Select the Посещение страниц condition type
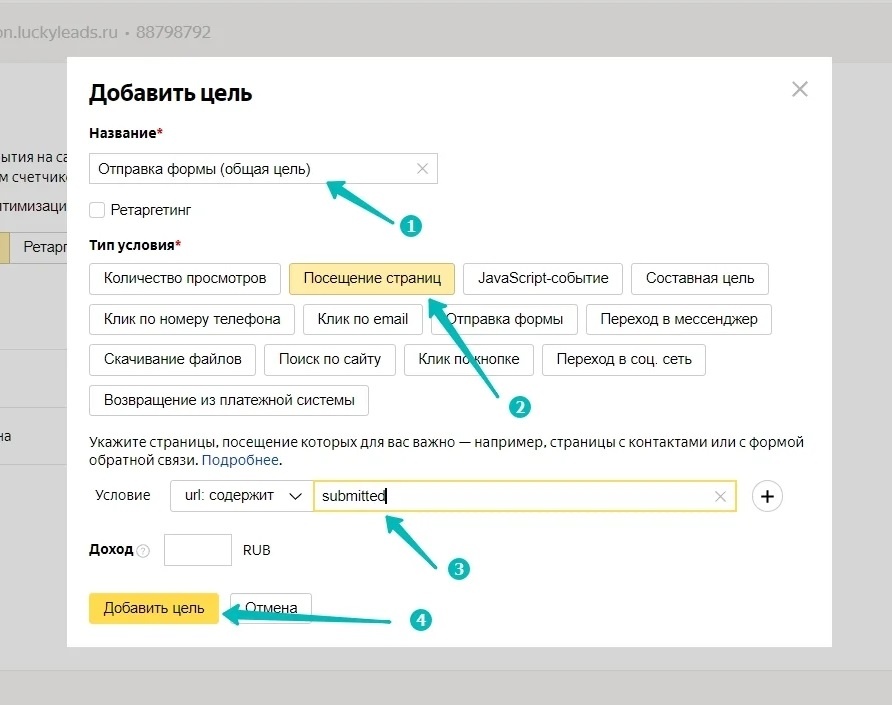Viewport: 892px width, 705px height. (x=372, y=279)
